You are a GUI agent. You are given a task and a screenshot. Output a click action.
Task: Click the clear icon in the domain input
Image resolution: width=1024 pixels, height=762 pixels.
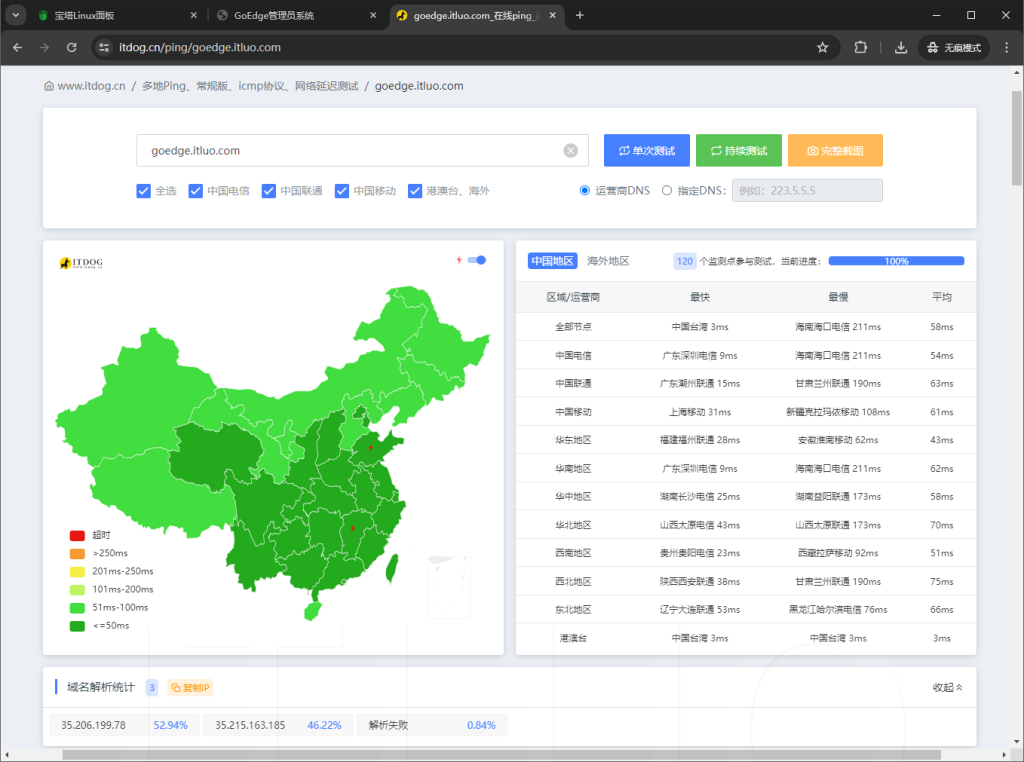click(x=570, y=150)
